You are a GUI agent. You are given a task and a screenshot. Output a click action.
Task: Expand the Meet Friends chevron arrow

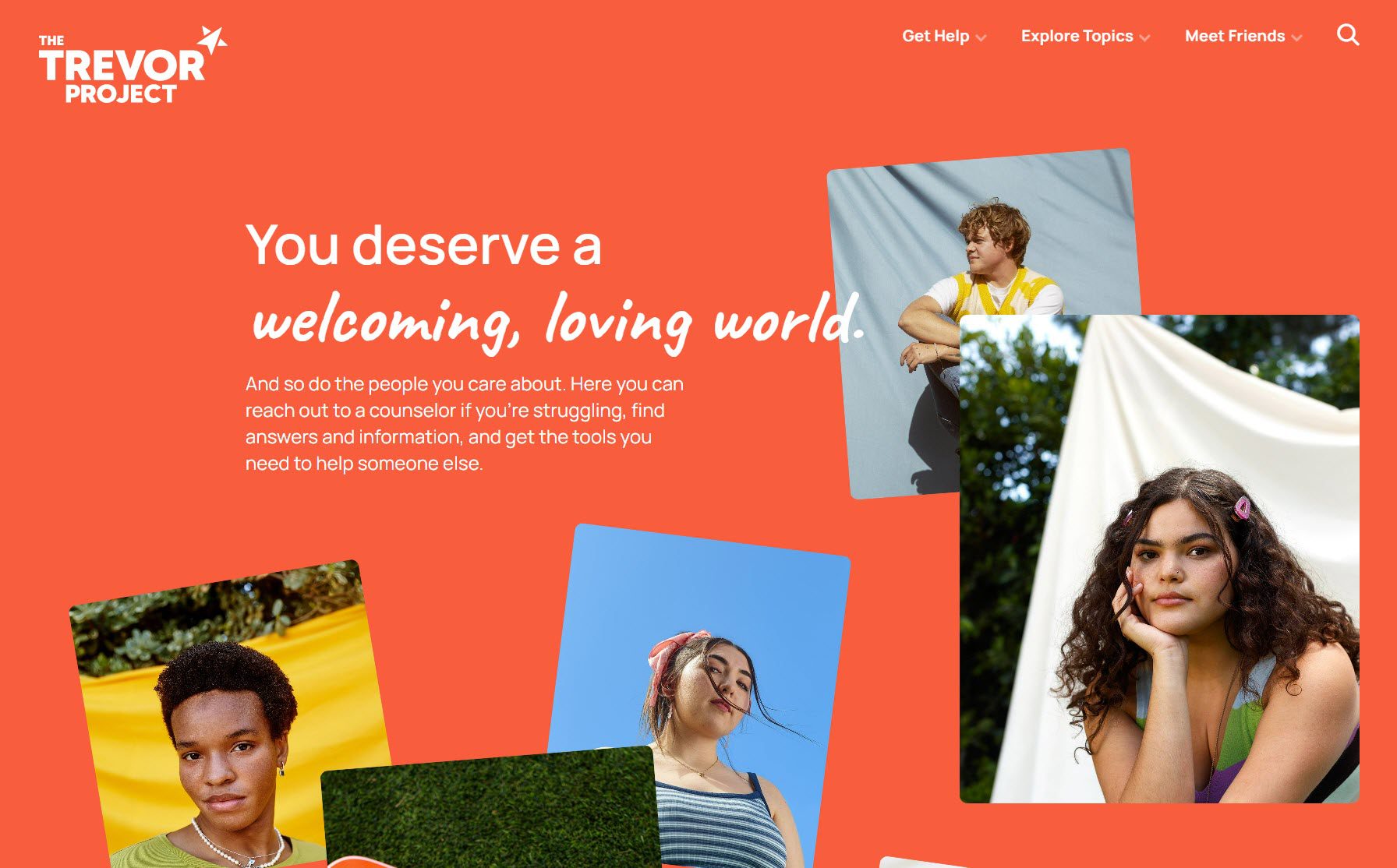point(1296,37)
